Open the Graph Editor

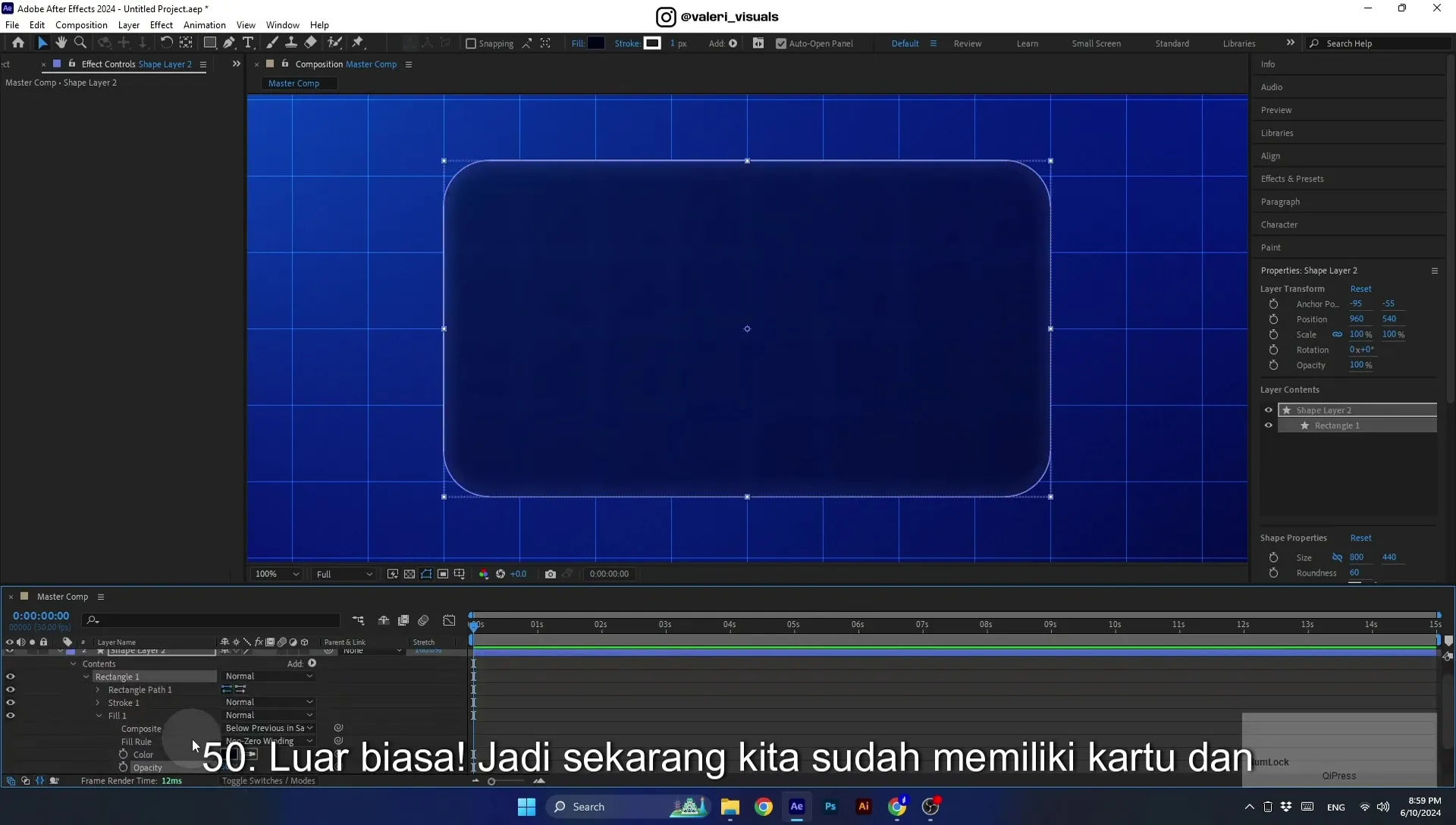pyautogui.click(x=449, y=620)
